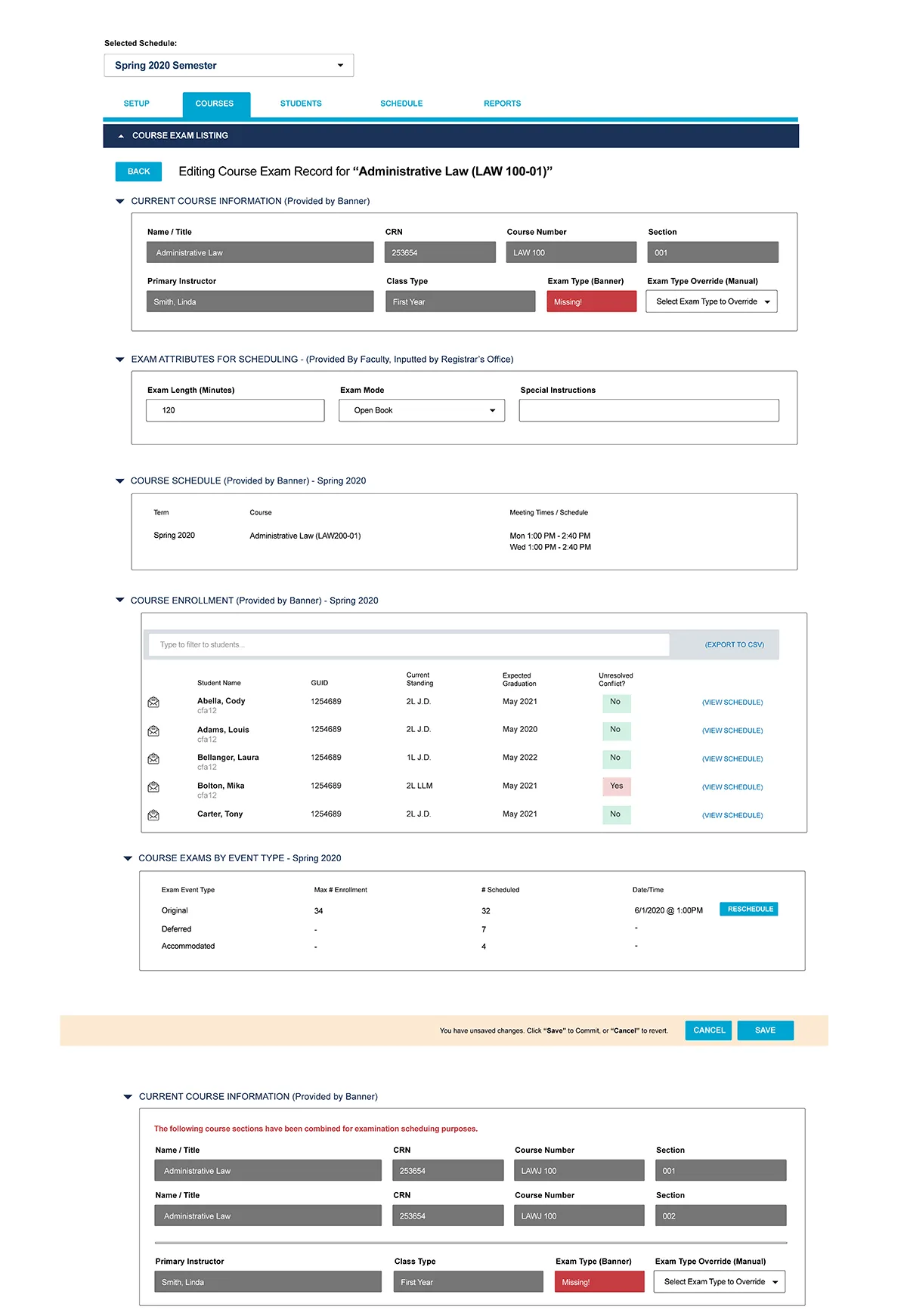Click envelope icon beside Bolton, Mika

pyautogui.click(x=153, y=787)
